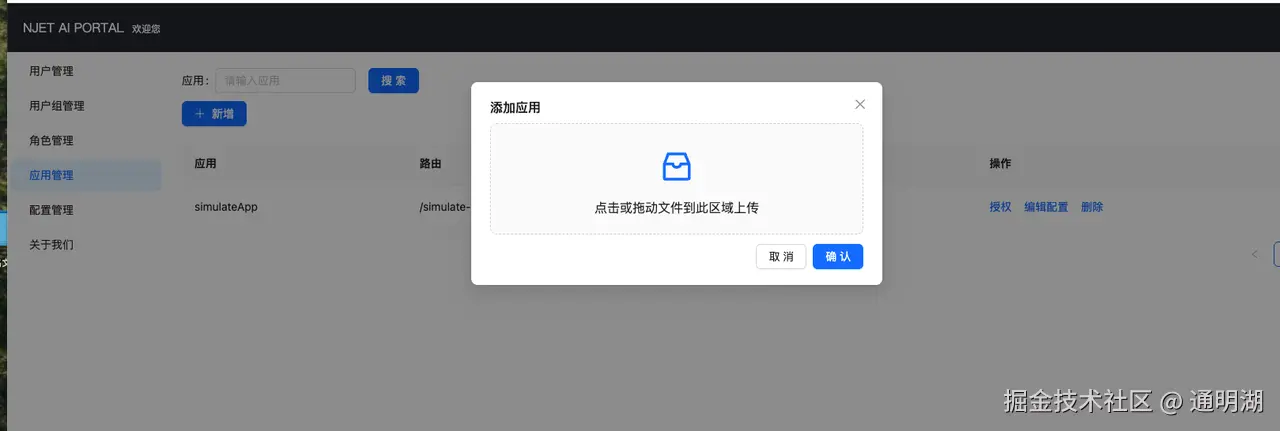Click 编辑配置 link for simulateApp
1280x431 pixels.
pos(1046,207)
